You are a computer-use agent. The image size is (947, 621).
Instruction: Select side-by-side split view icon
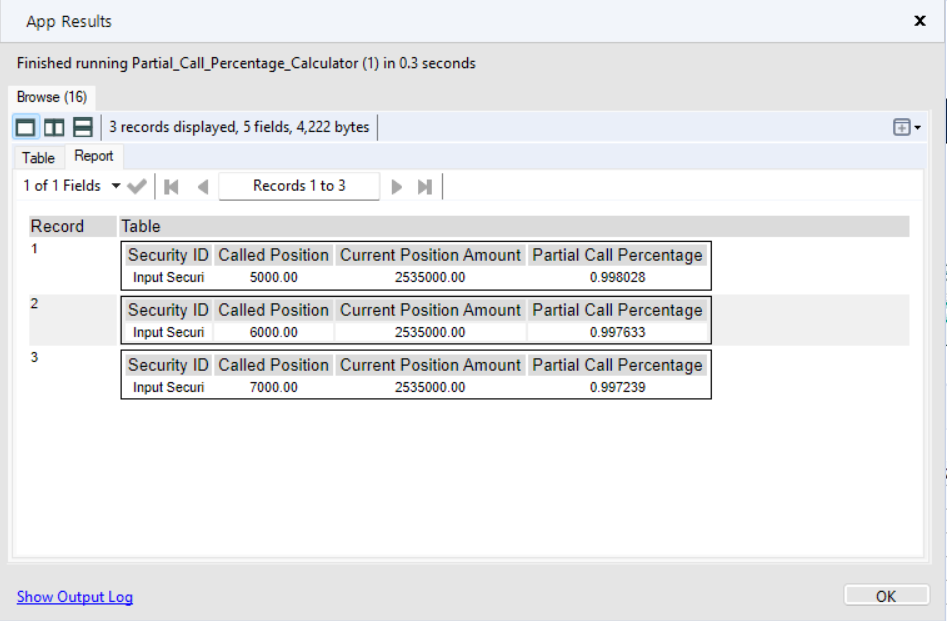[54, 127]
